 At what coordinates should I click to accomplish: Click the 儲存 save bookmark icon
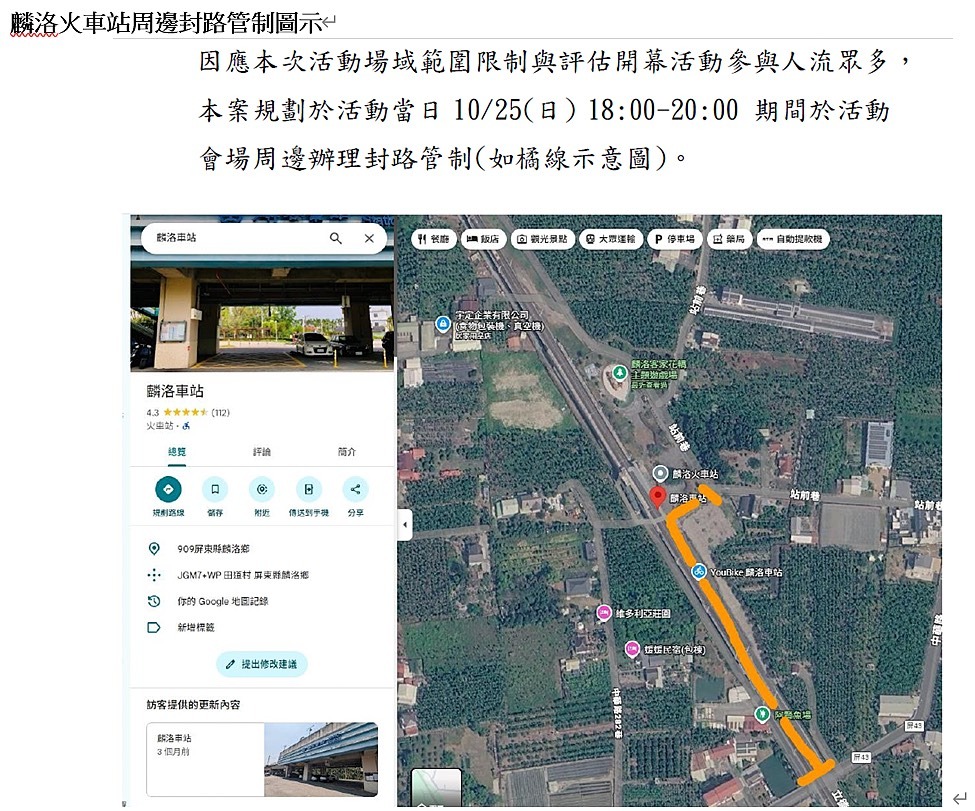pos(215,489)
